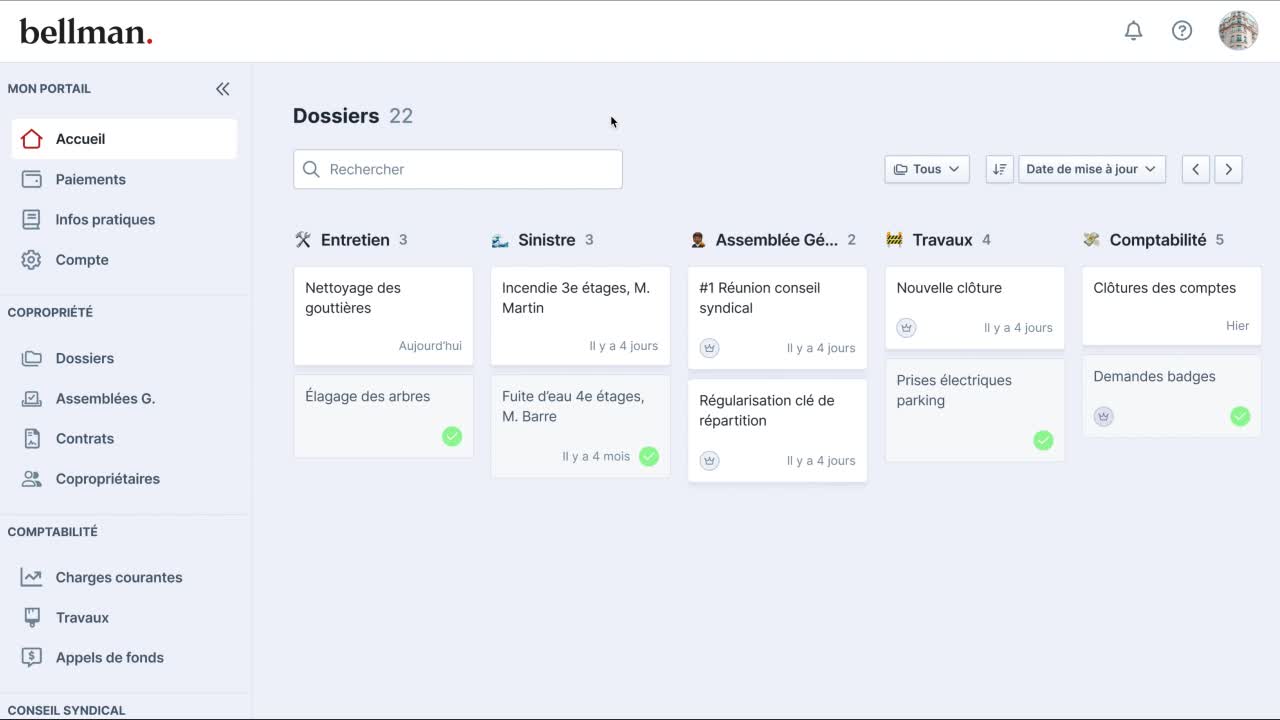Viewport: 1280px width, 720px height.
Task: Open Paiements in the sidebar
Action: coord(90,180)
